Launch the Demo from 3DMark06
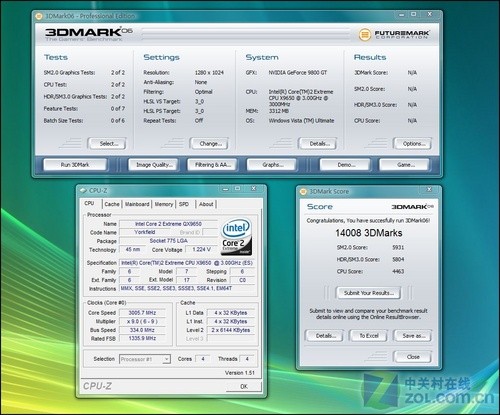Image resolution: width=500 pixels, height=415 pixels. (345, 165)
